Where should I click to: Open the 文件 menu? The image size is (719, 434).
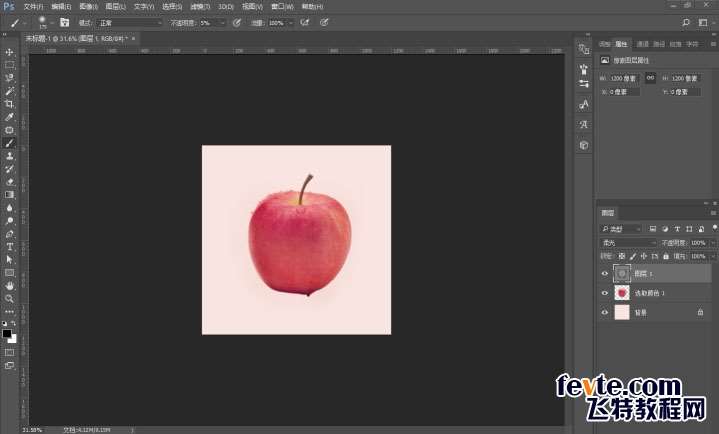click(32, 5)
